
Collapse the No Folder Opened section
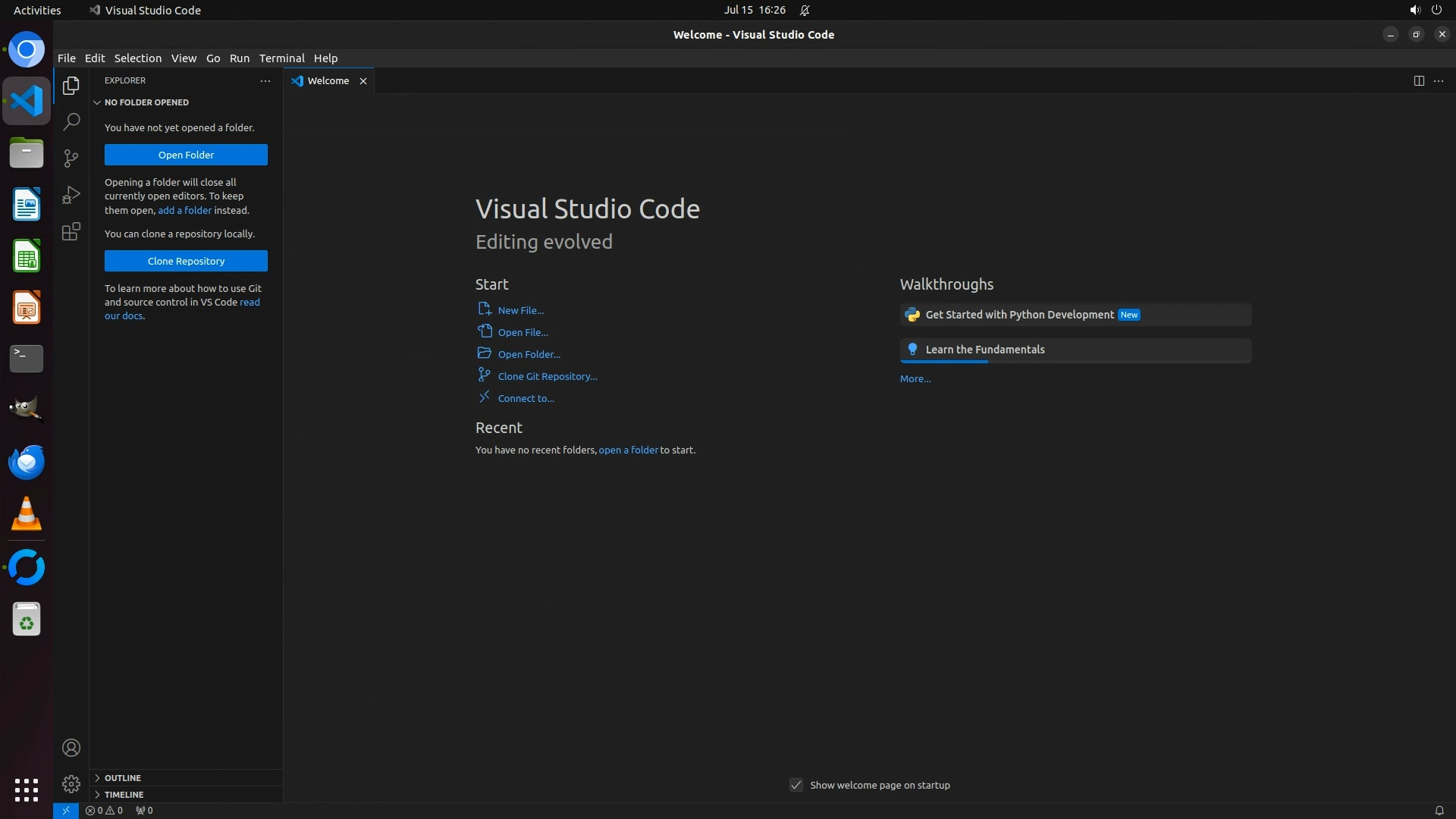tap(146, 102)
